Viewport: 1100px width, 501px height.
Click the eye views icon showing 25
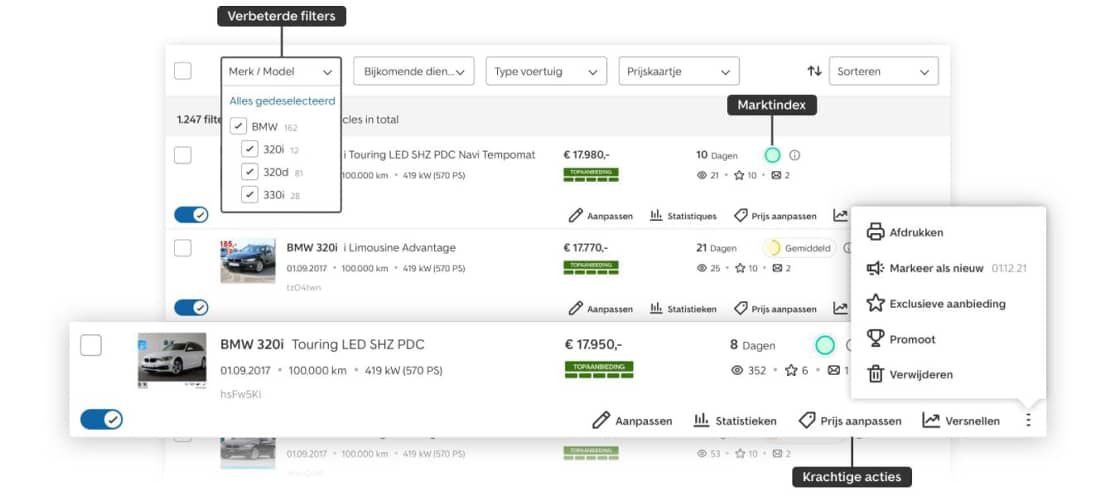point(702,268)
